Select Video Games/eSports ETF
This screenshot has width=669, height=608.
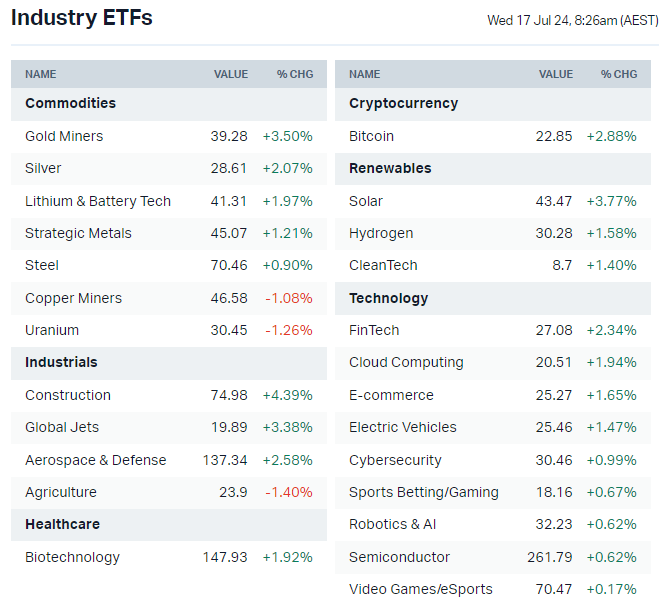[420, 589]
